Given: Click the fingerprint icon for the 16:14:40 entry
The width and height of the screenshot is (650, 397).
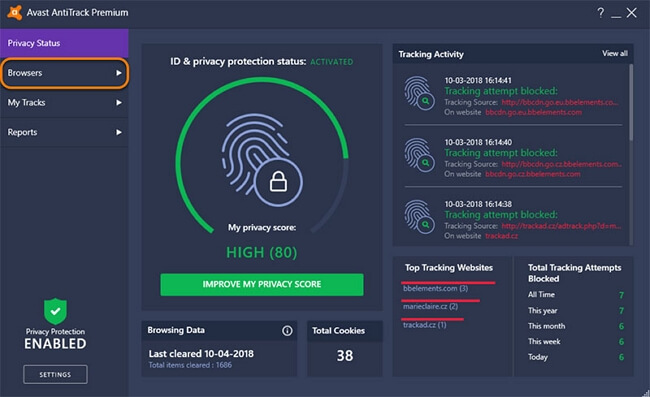Looking at the screenshot, I should pos(419,155).
